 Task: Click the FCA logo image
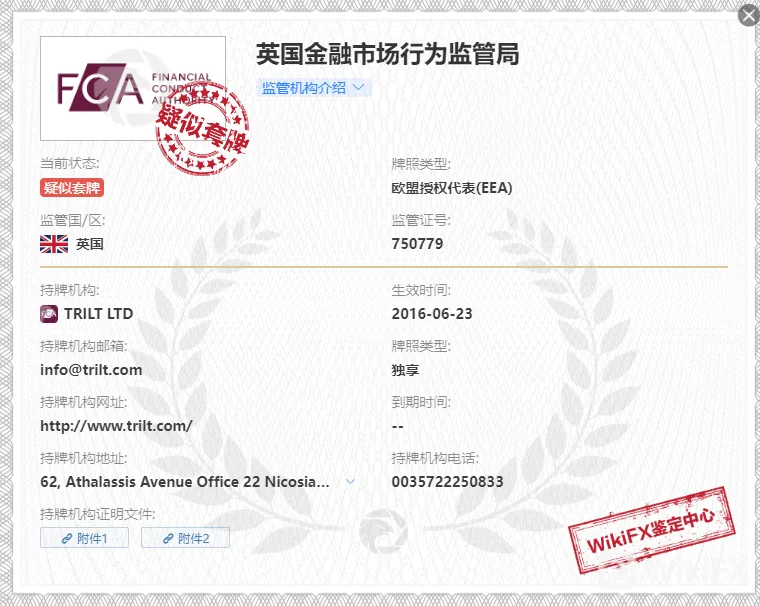(132, 88)
